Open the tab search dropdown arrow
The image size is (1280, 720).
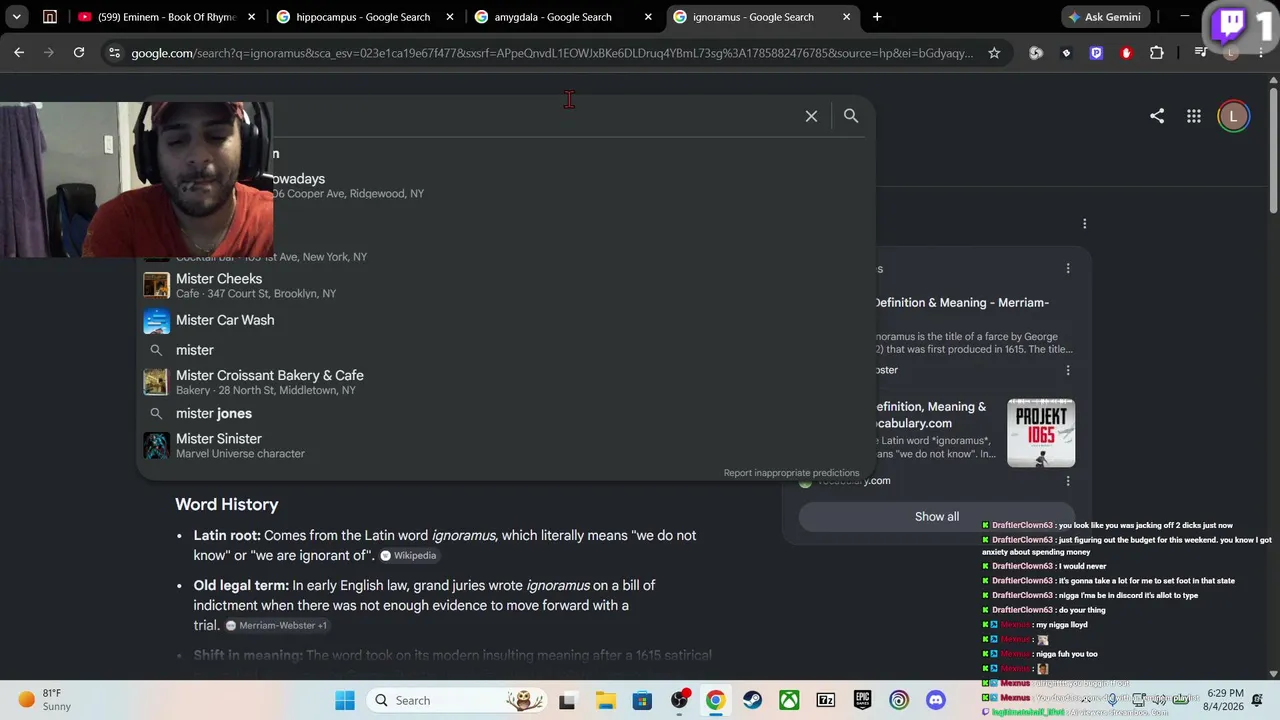[x=16, y=17]
